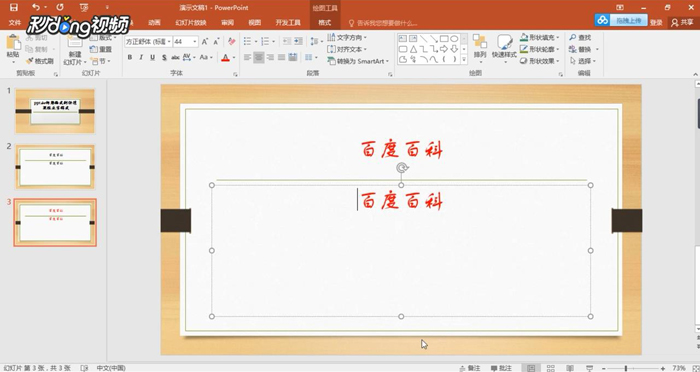700x372 pixels.
Task: Clear all text formatting
Action: 231,42
